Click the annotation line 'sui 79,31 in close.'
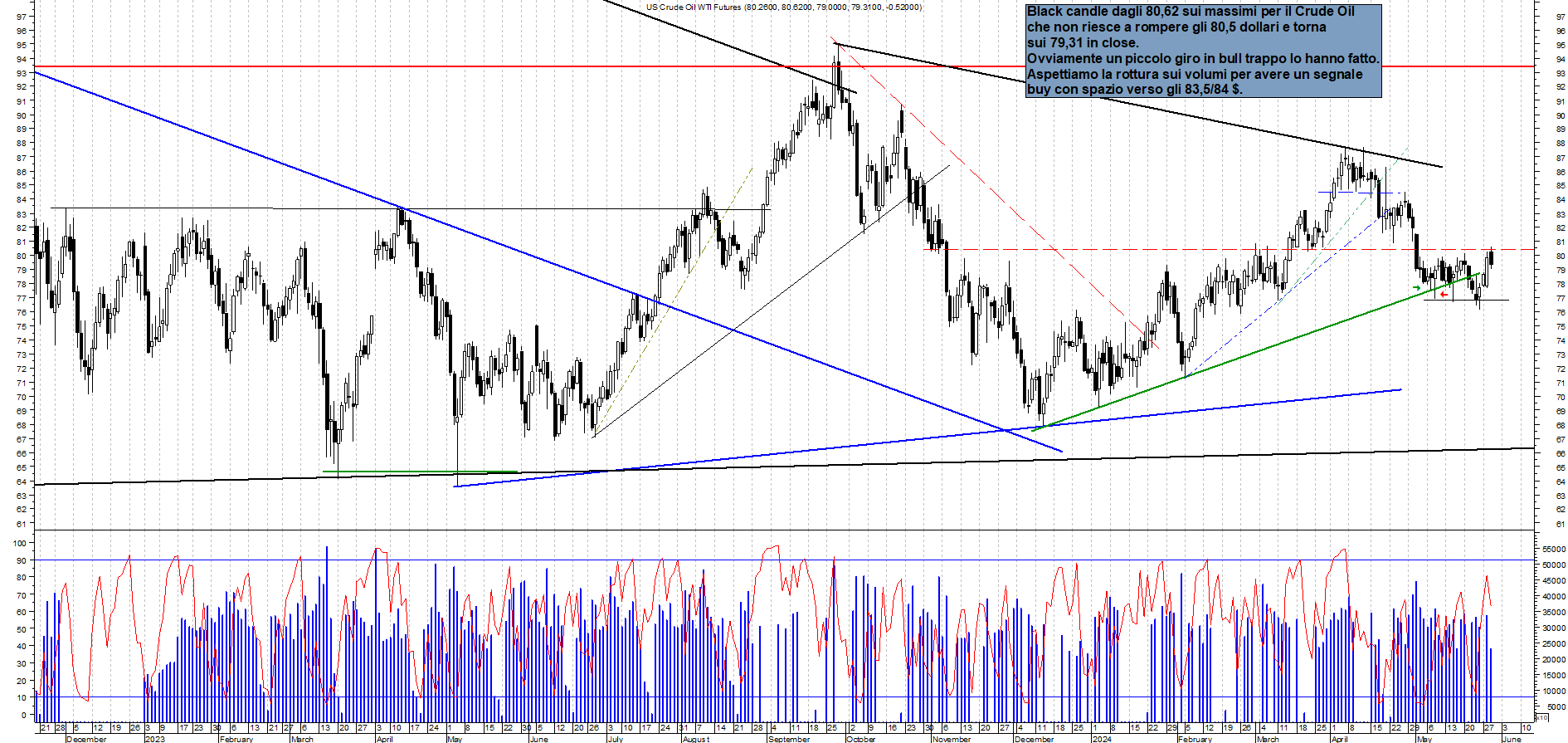Image resolution: width=1568 pixels, height=743 pixels. [x=1083, y=43]
